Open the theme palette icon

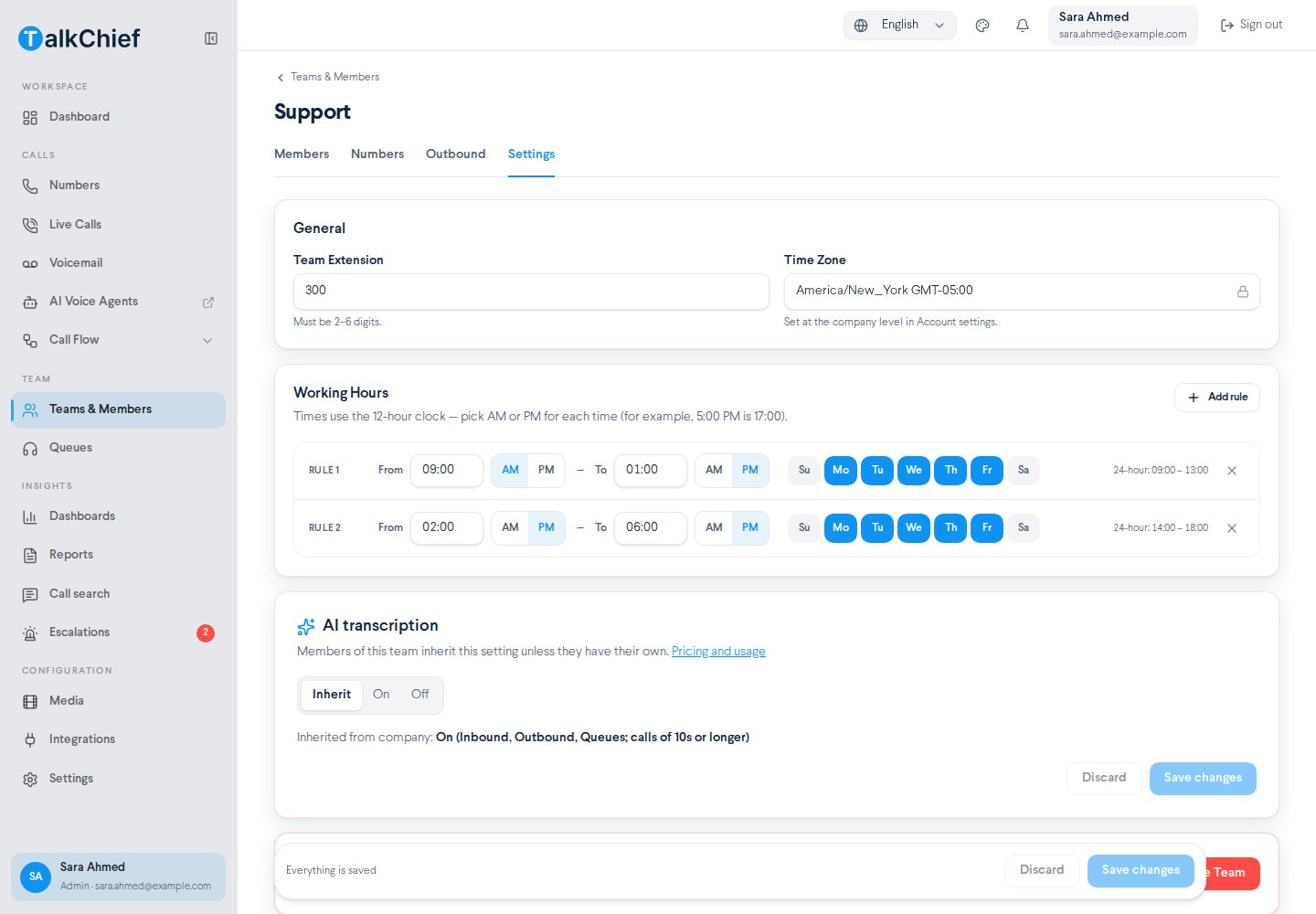click(x=982, y=26)
